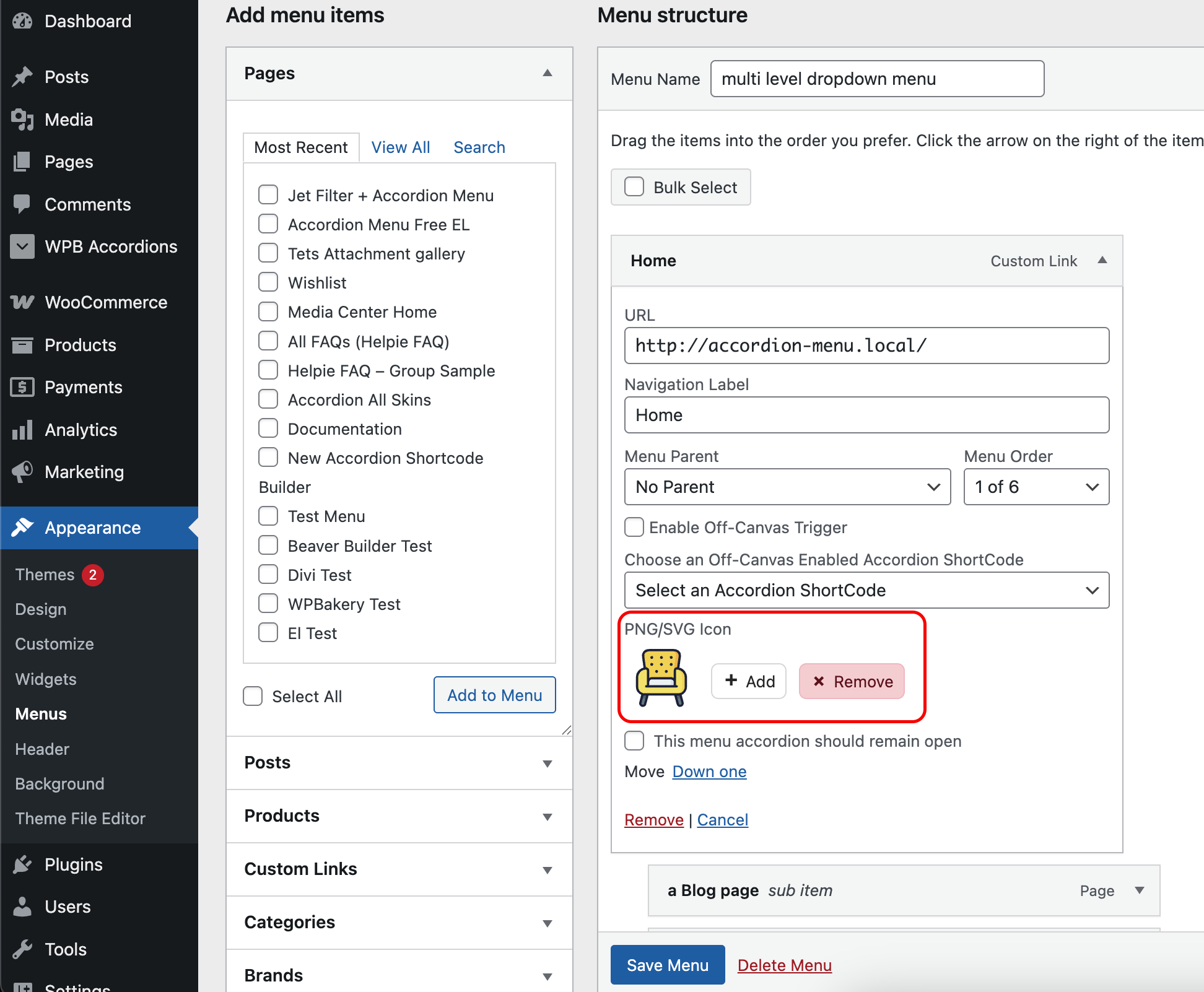Enable Off-Canvas Trigger checkbox
1204x992 pixels.
(x=634, y=527)
